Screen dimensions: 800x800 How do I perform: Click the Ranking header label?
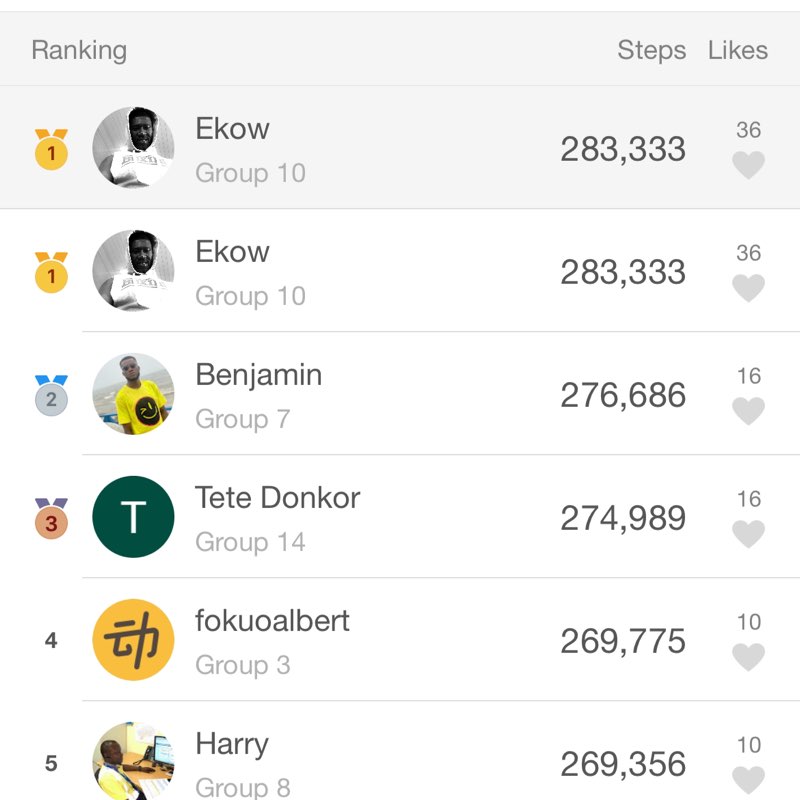[79, 50]
